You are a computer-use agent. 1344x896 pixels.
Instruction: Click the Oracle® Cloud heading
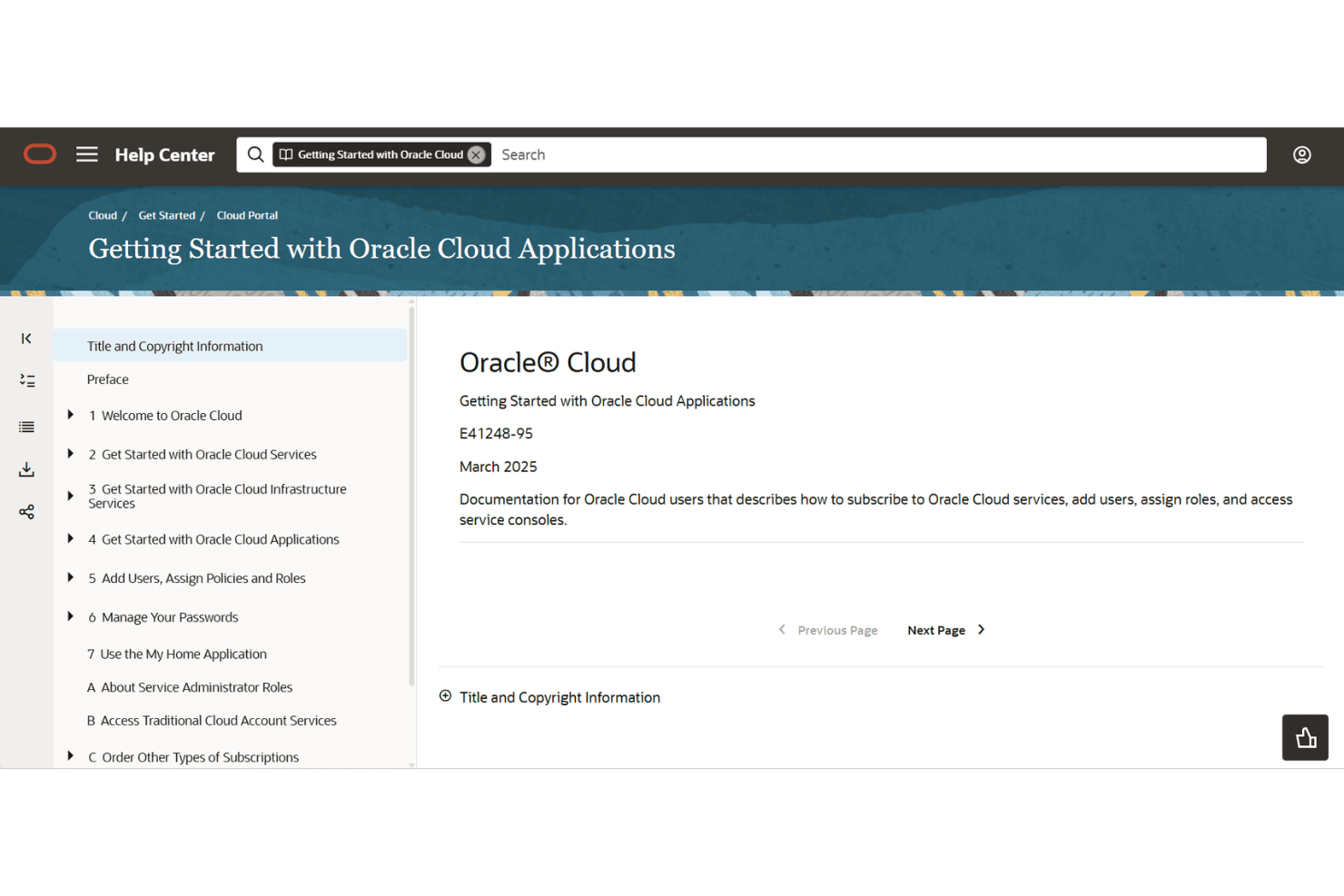pos(548,362)
